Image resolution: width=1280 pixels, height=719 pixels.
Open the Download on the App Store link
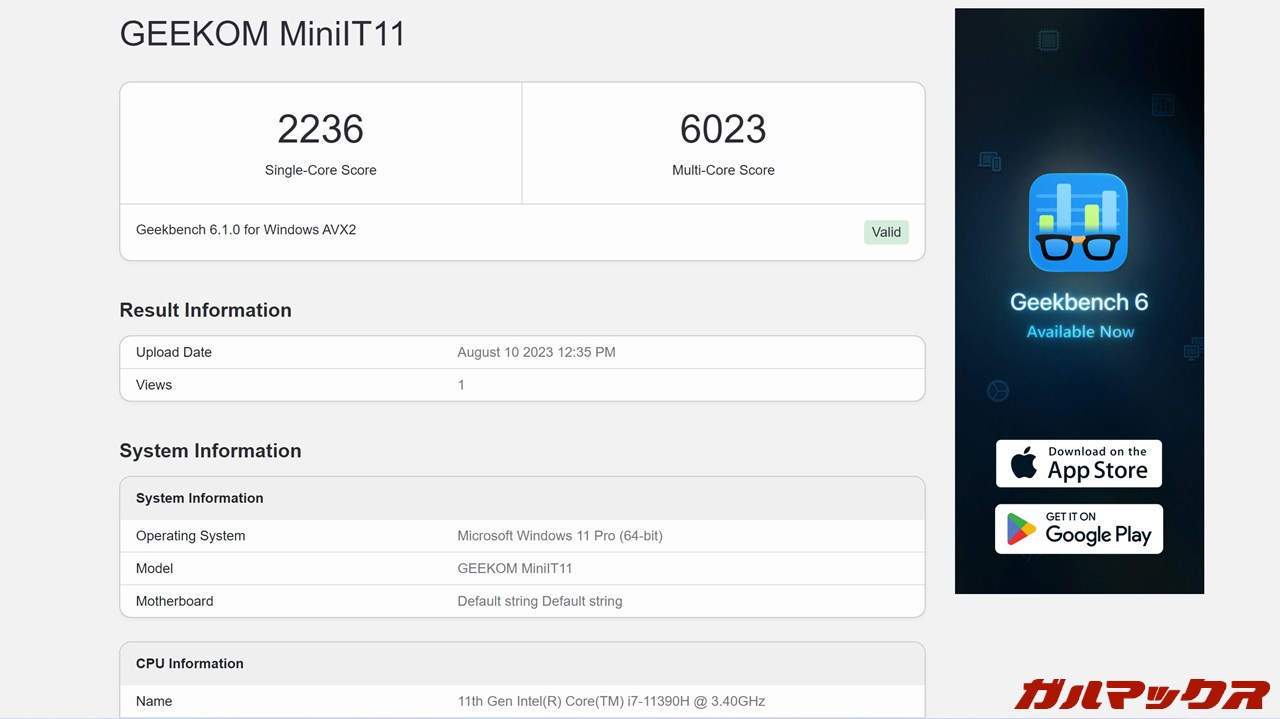coord(1078,463)
